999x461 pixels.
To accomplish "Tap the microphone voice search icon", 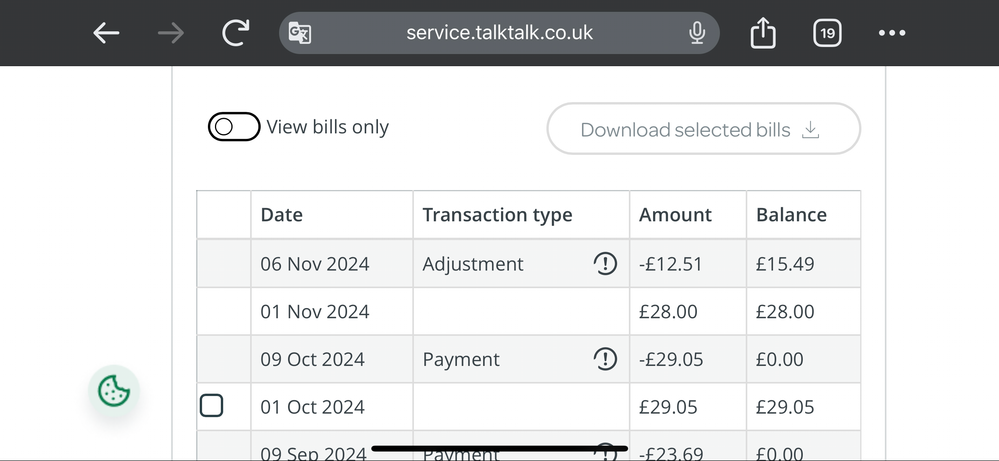I will click(x=697, y=33).
